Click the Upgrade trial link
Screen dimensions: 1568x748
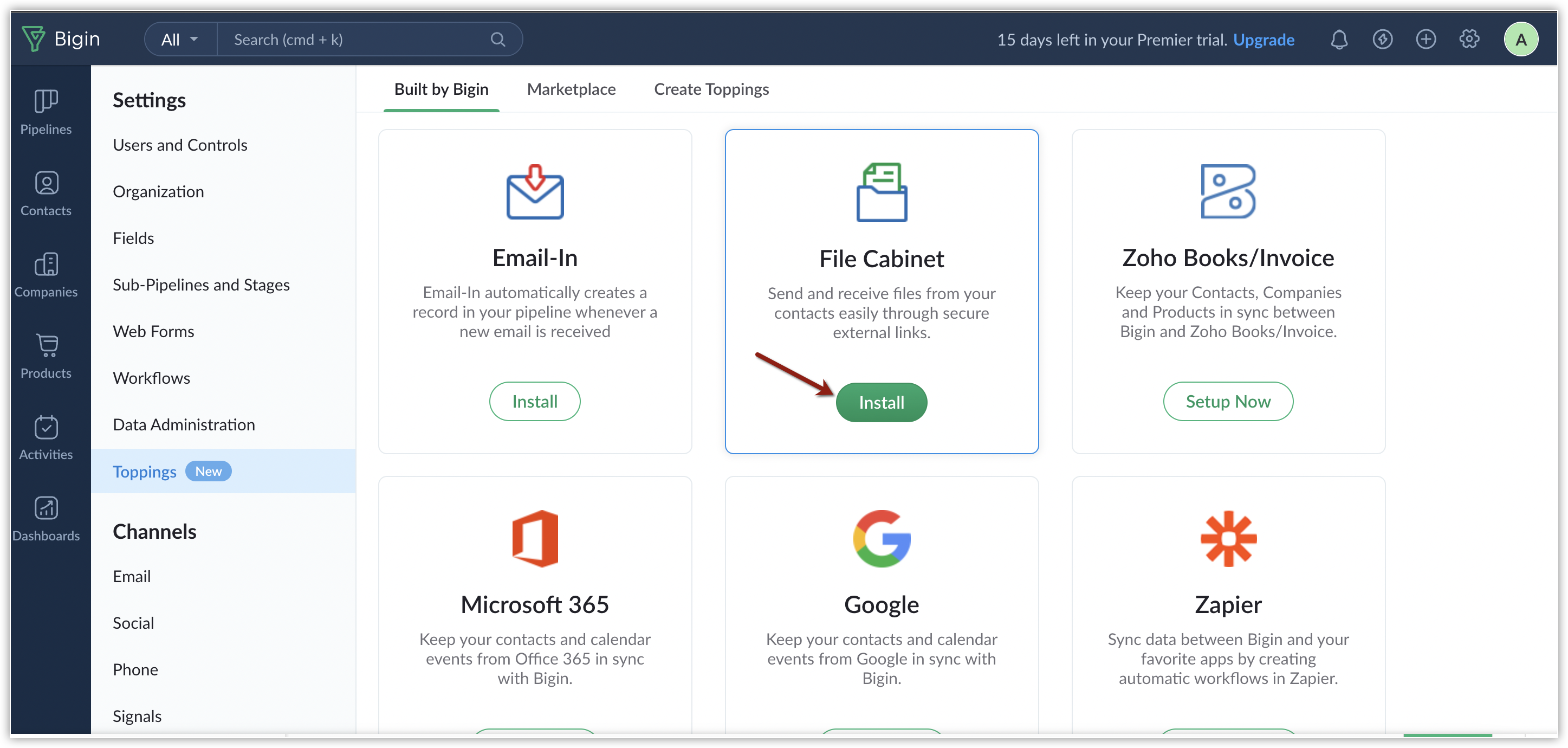pos(1264,40)
